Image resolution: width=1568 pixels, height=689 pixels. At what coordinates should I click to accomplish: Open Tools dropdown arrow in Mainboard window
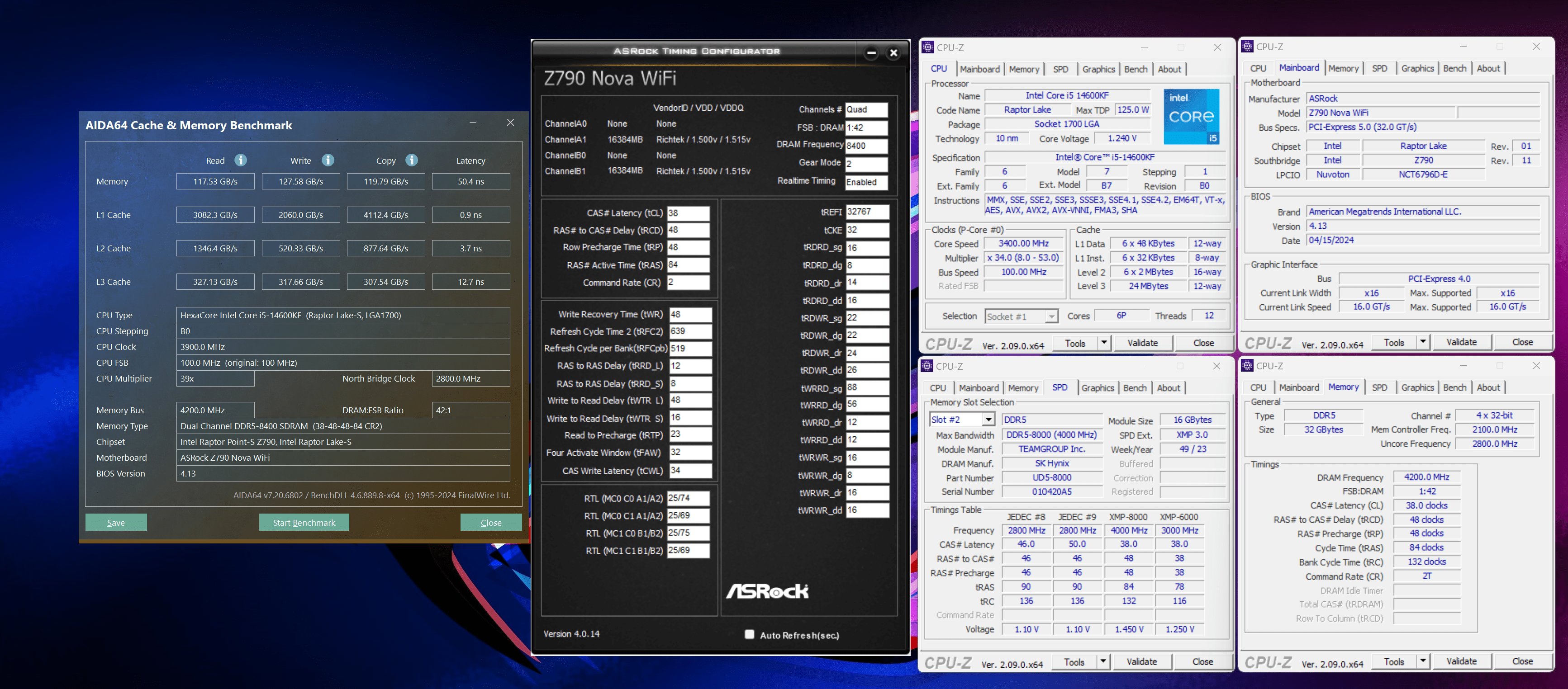[x=1423, y=342]
